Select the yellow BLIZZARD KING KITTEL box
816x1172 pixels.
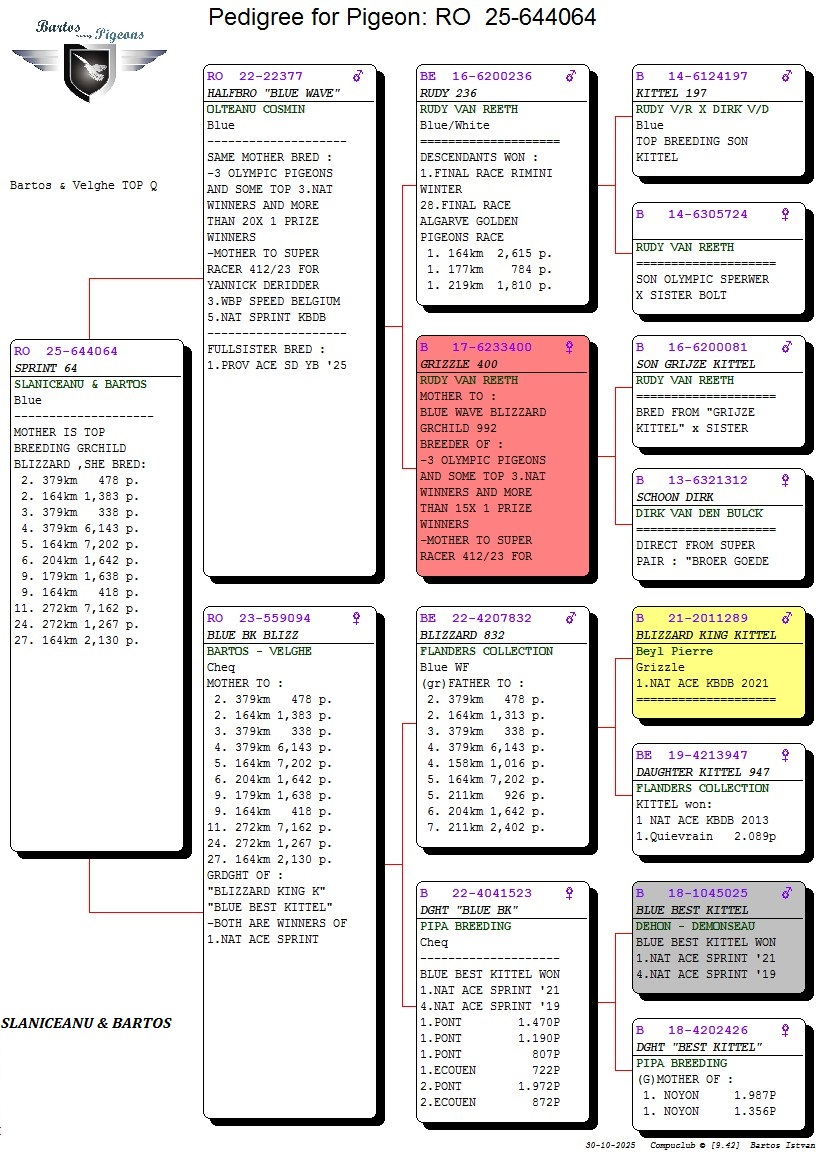(719, 665)
